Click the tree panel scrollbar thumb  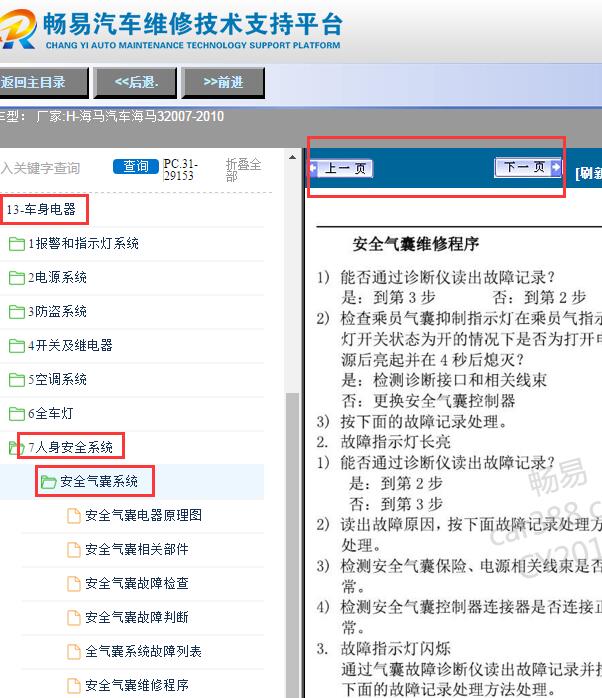(292, 545)
